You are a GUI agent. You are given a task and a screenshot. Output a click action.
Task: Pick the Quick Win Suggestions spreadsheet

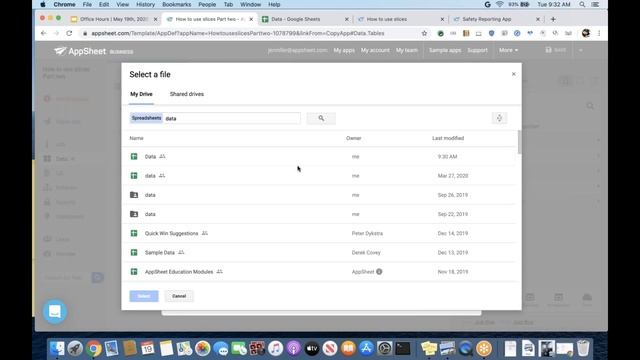tap(320, 233)
